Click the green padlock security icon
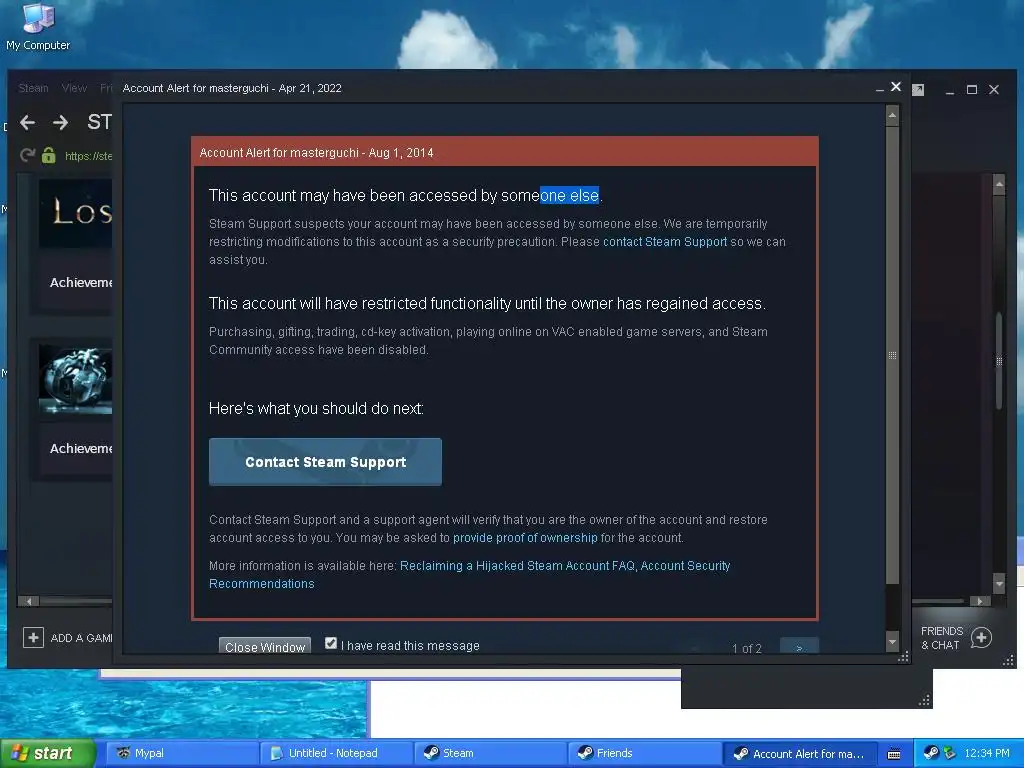 48,155
